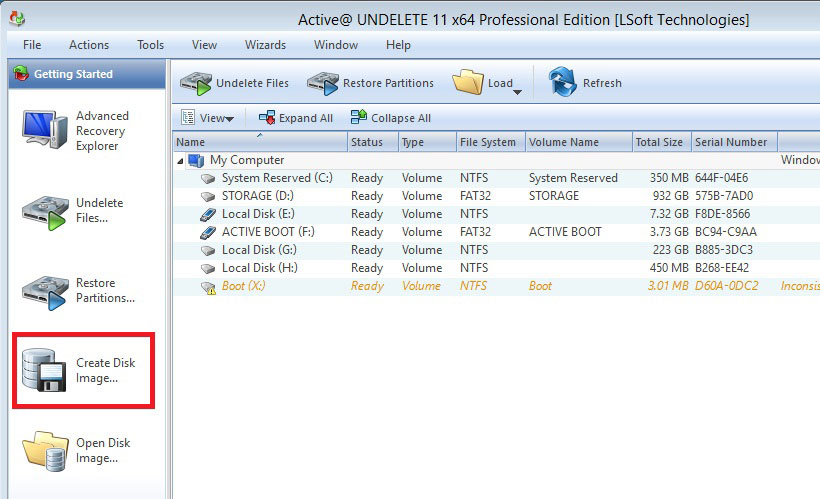
Task: Select the STORAGE (D:) volume name
Action: click(x=258, y=196)
